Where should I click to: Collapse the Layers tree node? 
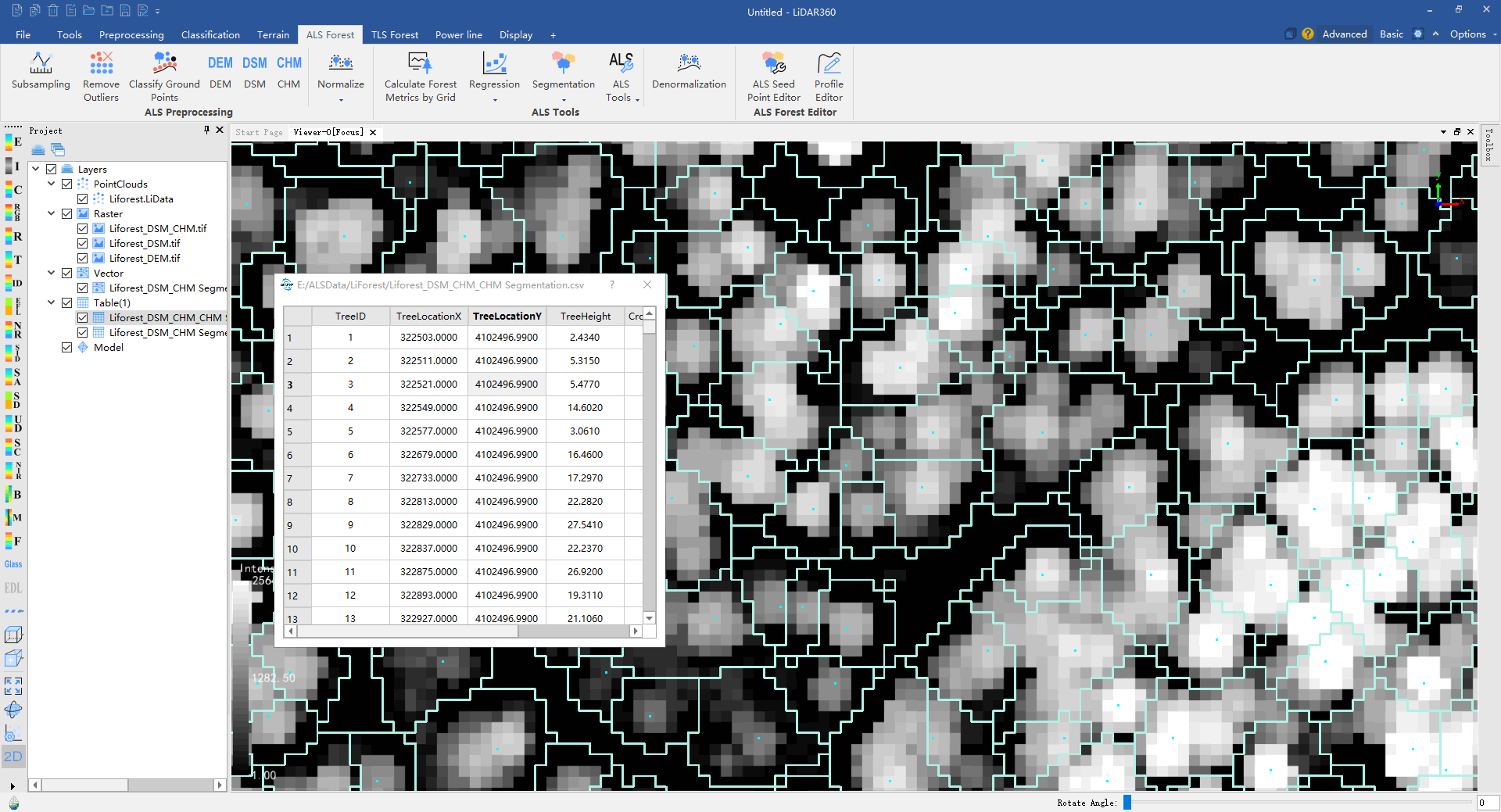[36, 169]
